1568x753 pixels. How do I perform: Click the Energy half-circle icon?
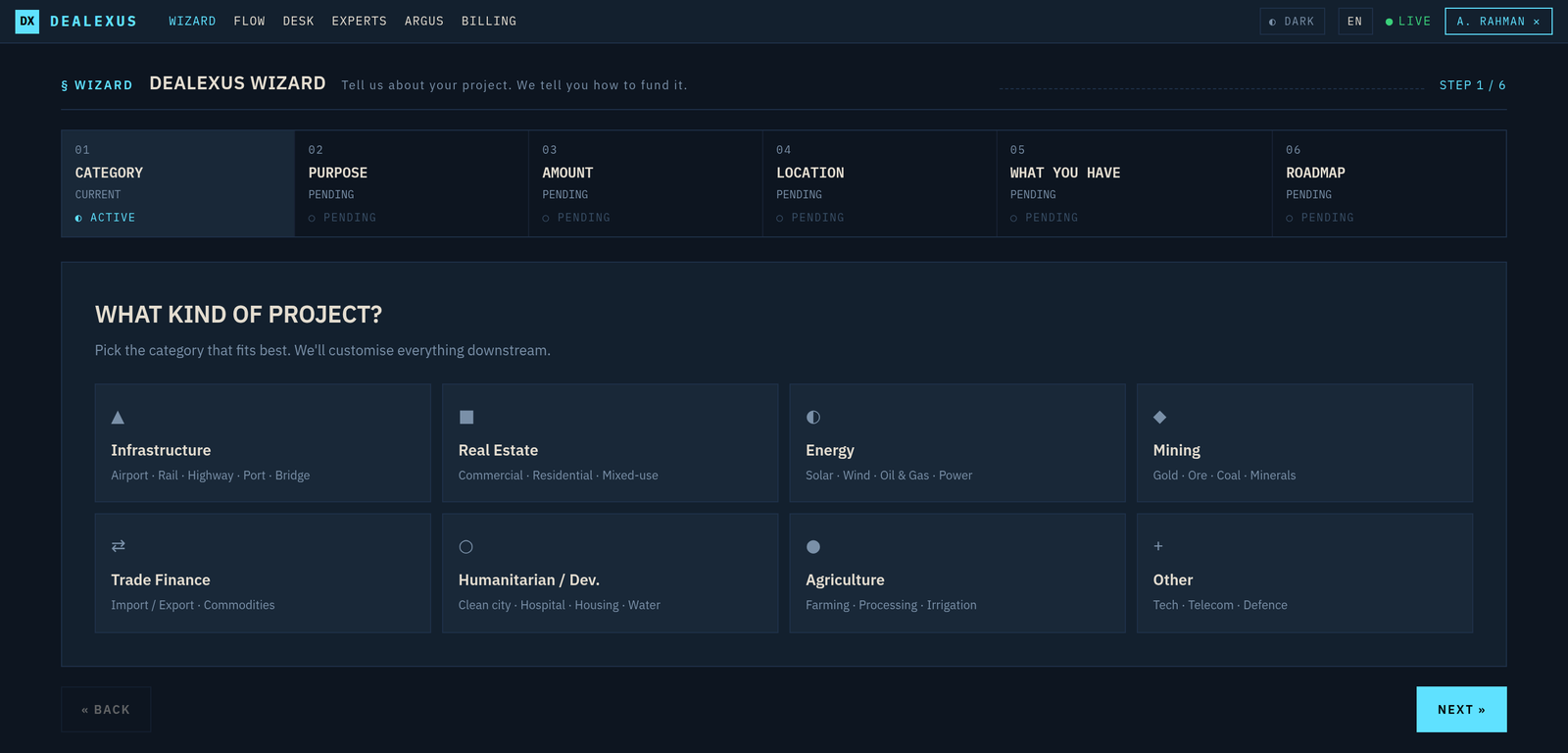click(x=813, y=418)
